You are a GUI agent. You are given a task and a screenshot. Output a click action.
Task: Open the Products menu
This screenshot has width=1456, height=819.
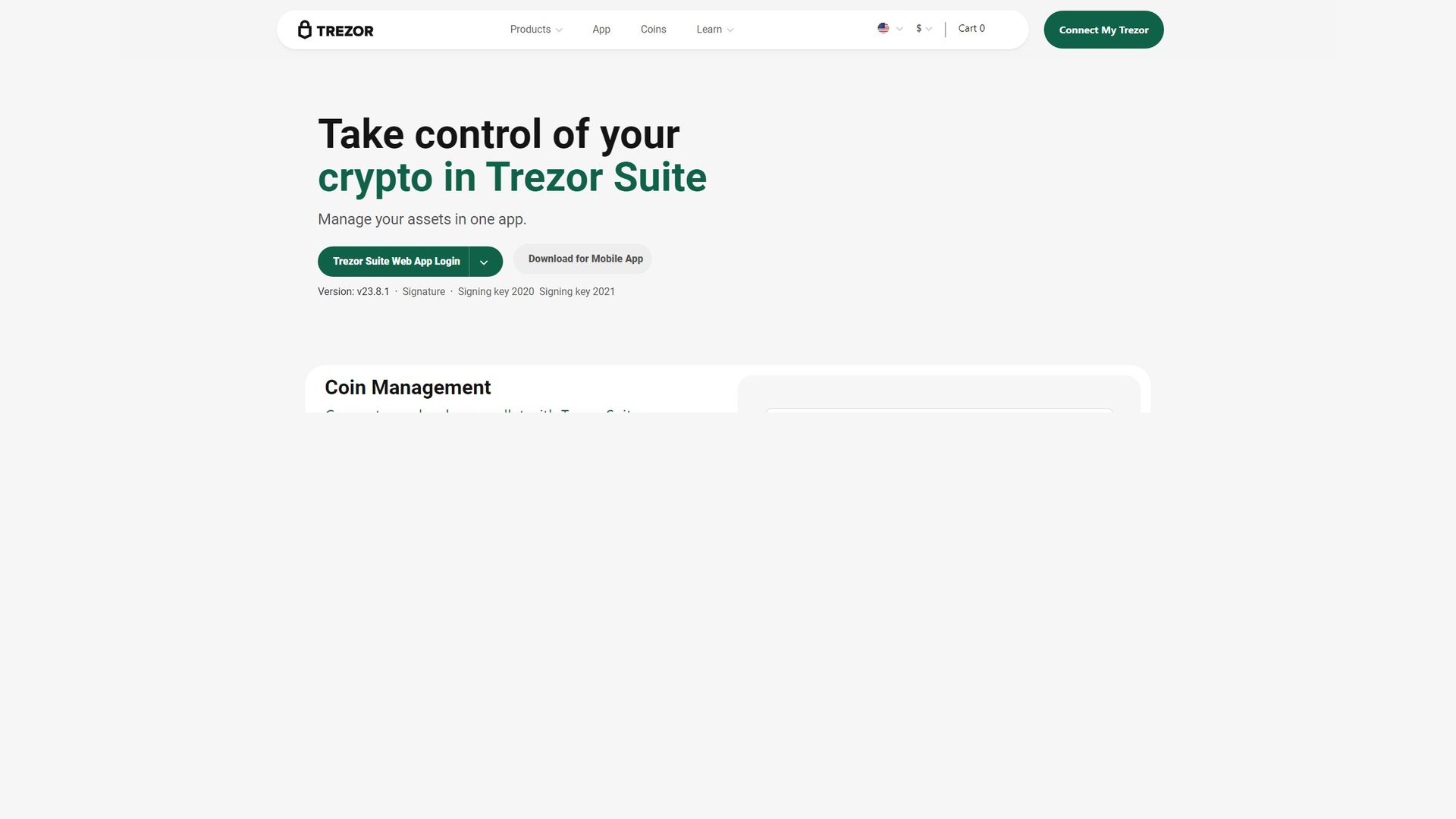[x=536, y=30]
